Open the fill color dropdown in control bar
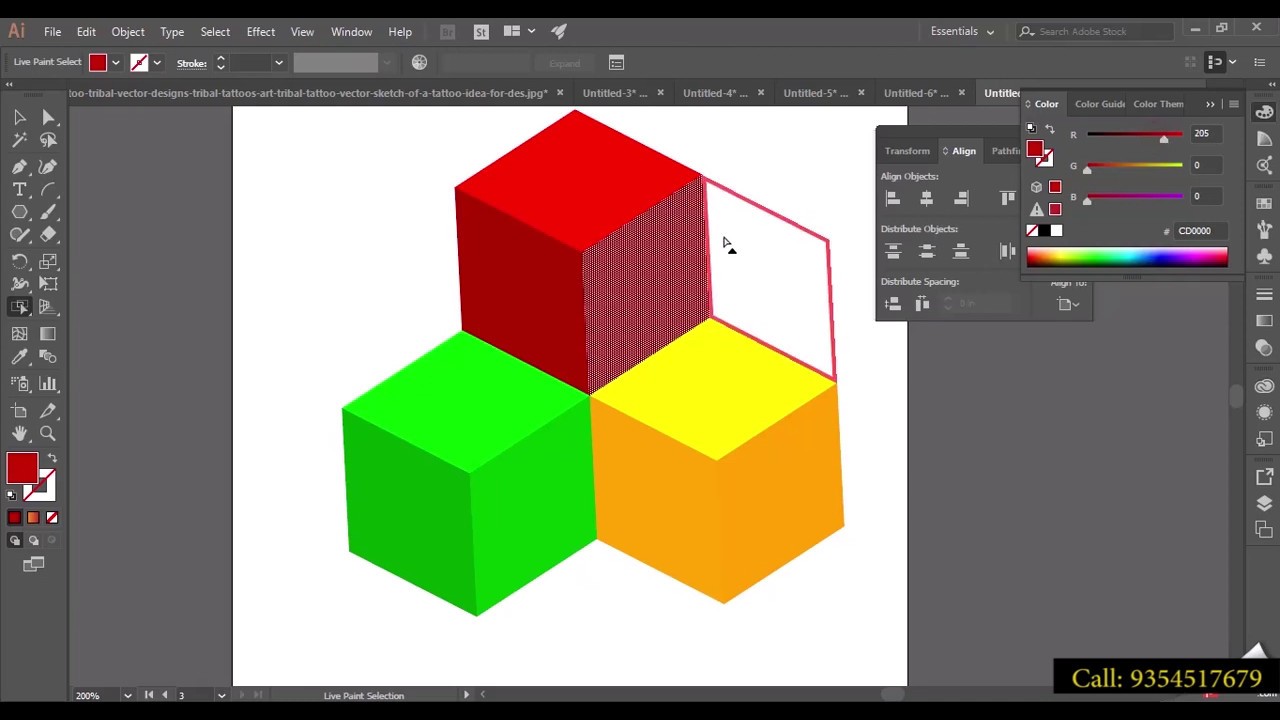1280x720 pixels. click(x=116, y=63)
